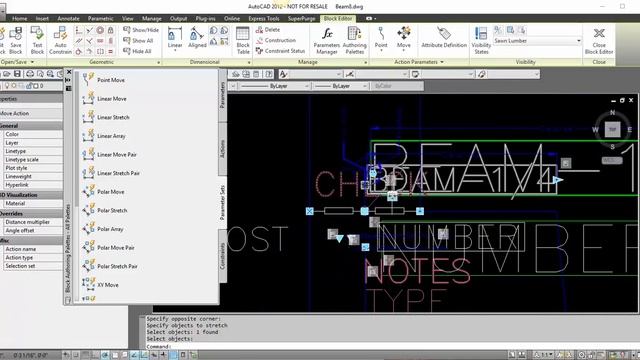Click the Delete constraints icon
640x360 pixels.
click(x=268, y=30)
